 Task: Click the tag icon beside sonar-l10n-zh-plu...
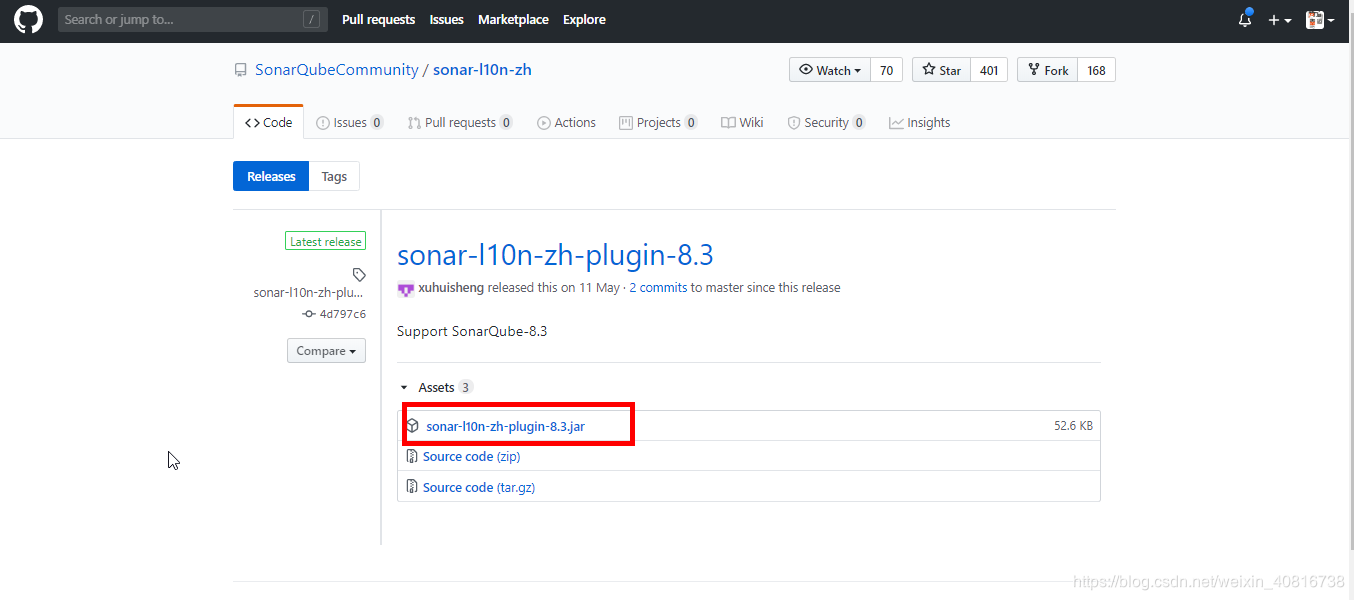point(359,274)
